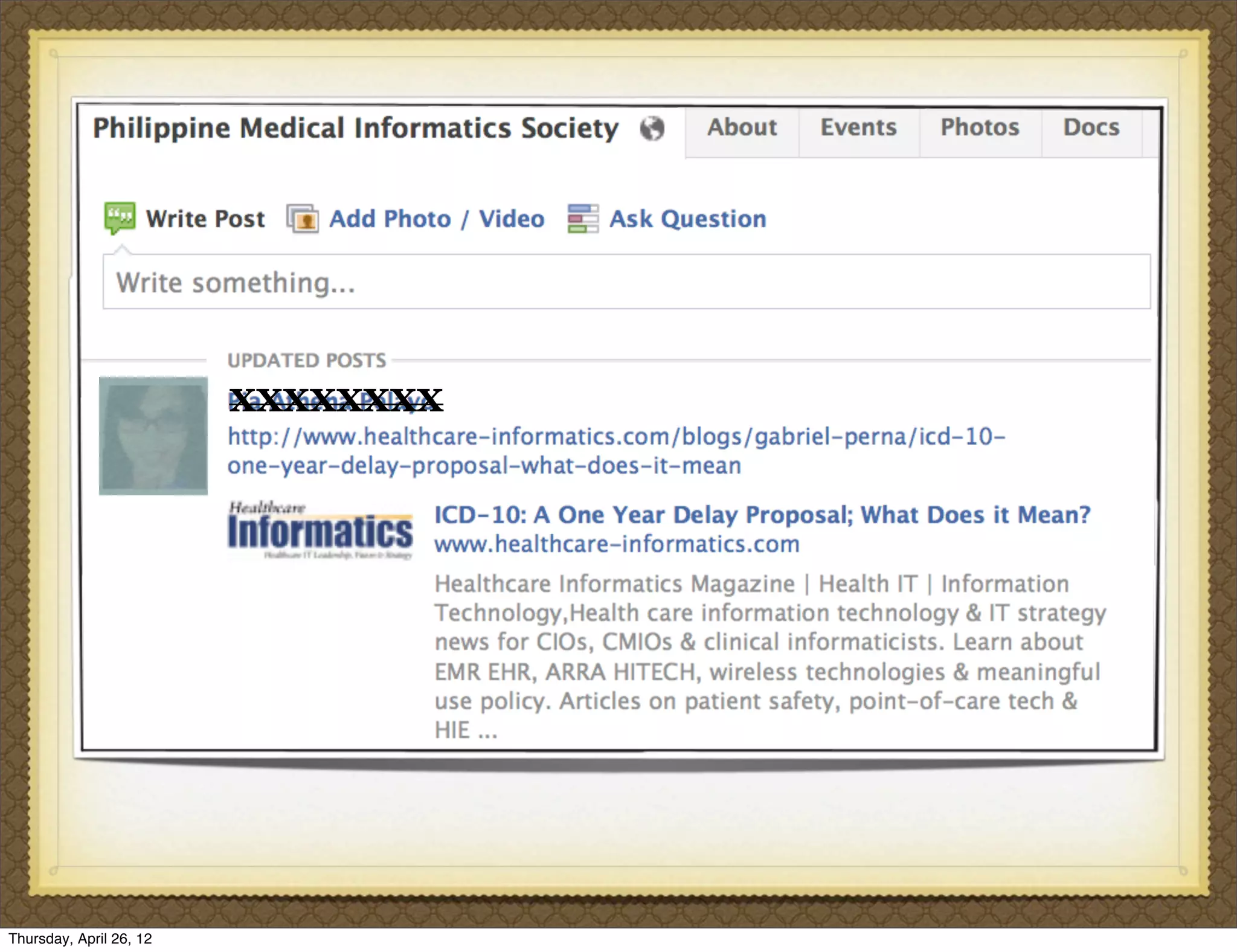The width and height of the screenshot is (1237, 952).
Task: Choose Ask Question link
Action: coord(687,219)
